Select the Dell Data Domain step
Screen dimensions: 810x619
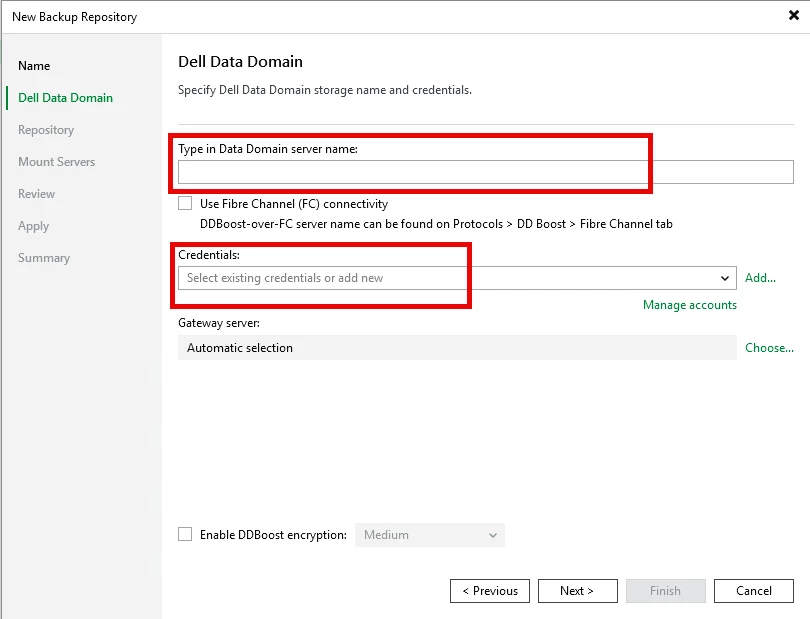click(65, 98)
